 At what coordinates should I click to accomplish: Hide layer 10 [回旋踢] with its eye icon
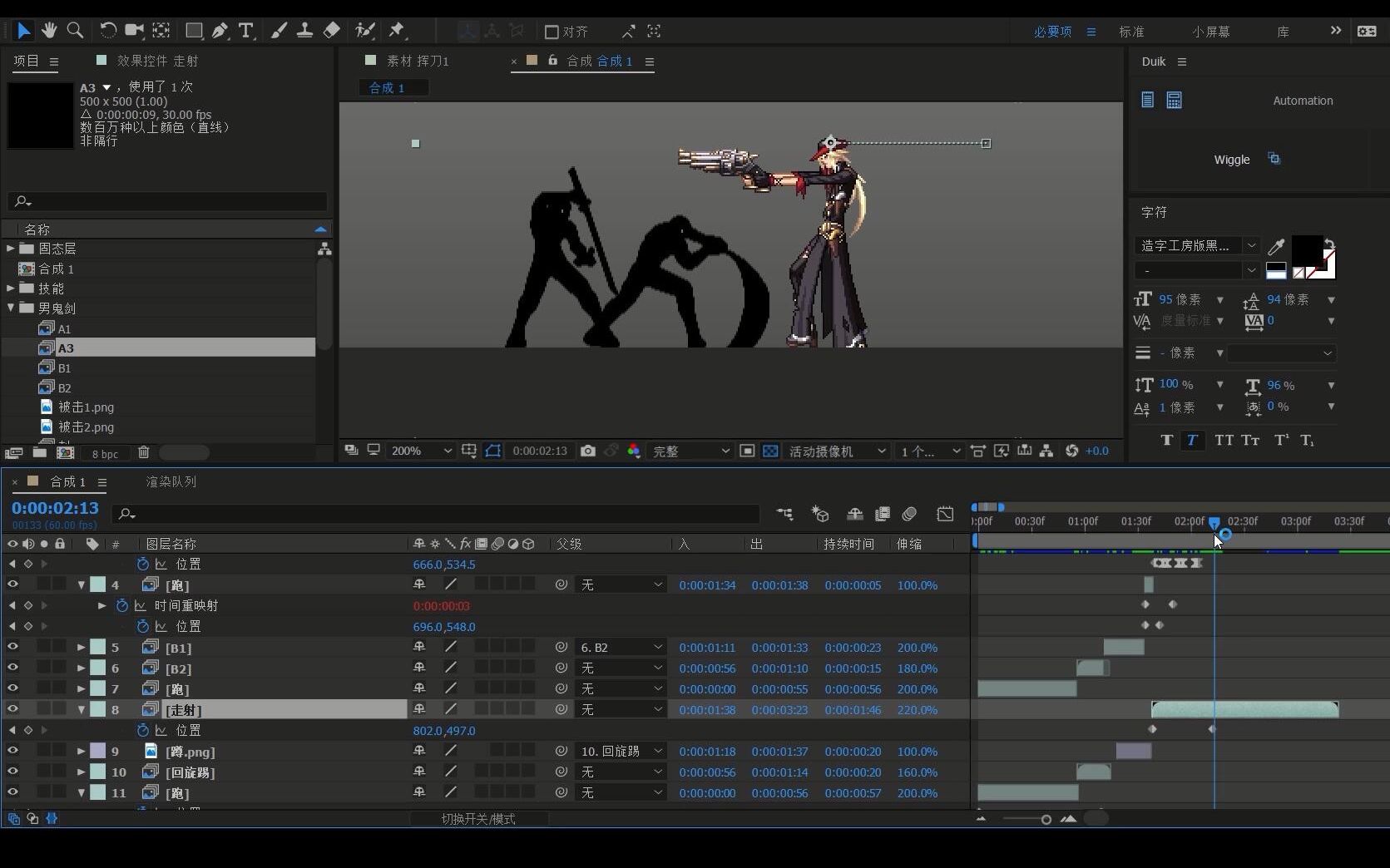12,772
